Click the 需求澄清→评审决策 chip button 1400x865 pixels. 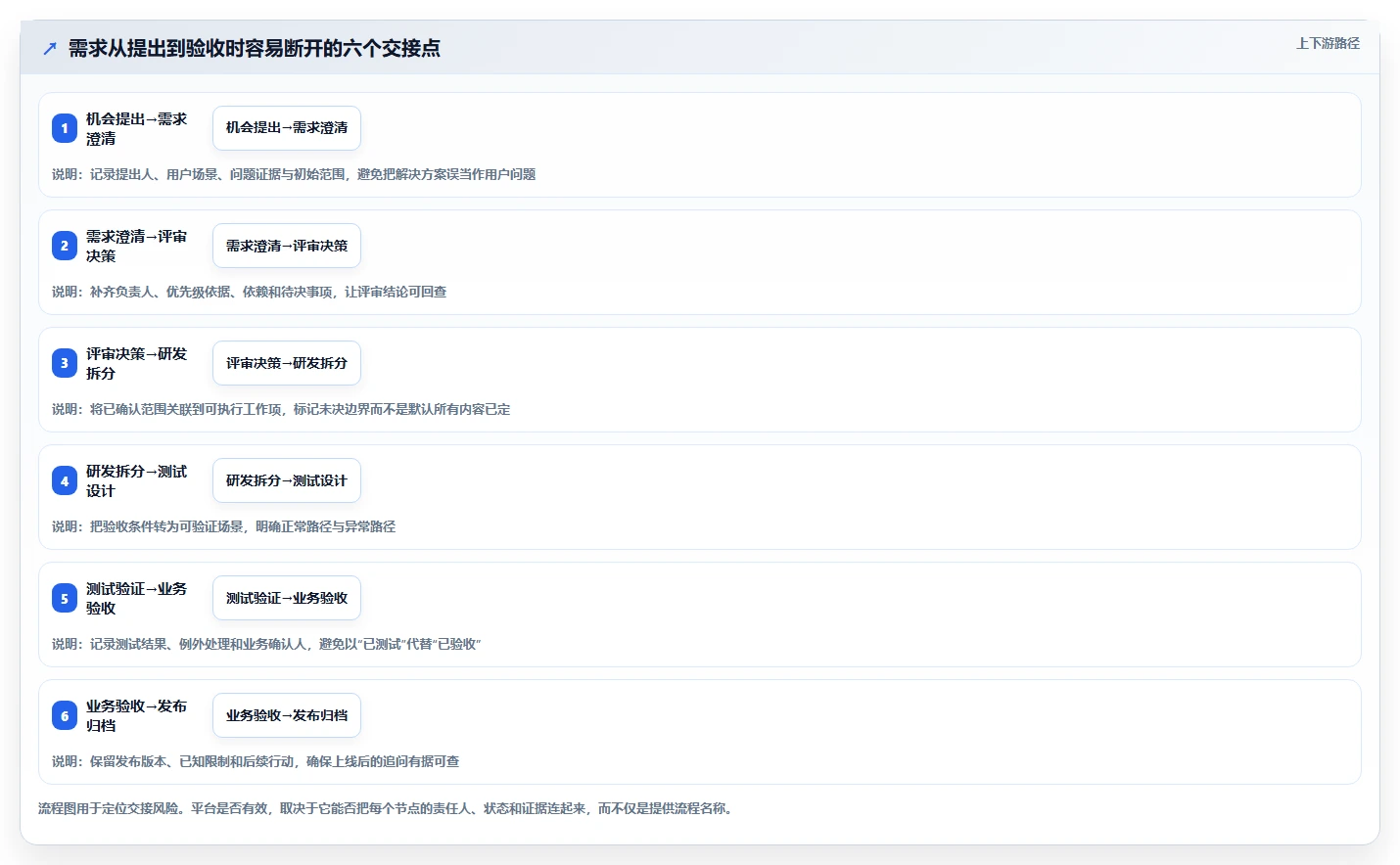point(287,246)
